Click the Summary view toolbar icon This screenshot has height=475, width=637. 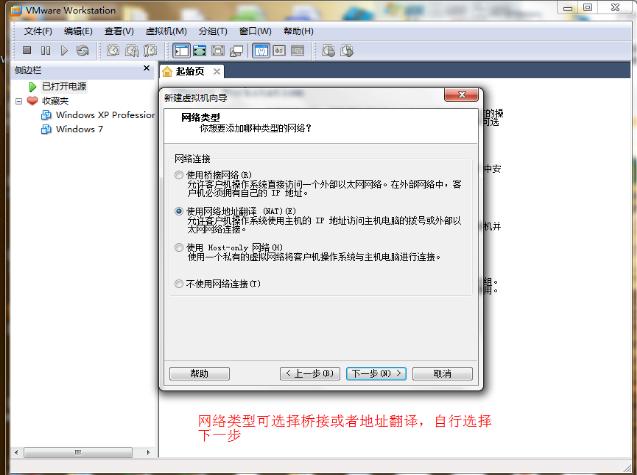pos(261,51)
